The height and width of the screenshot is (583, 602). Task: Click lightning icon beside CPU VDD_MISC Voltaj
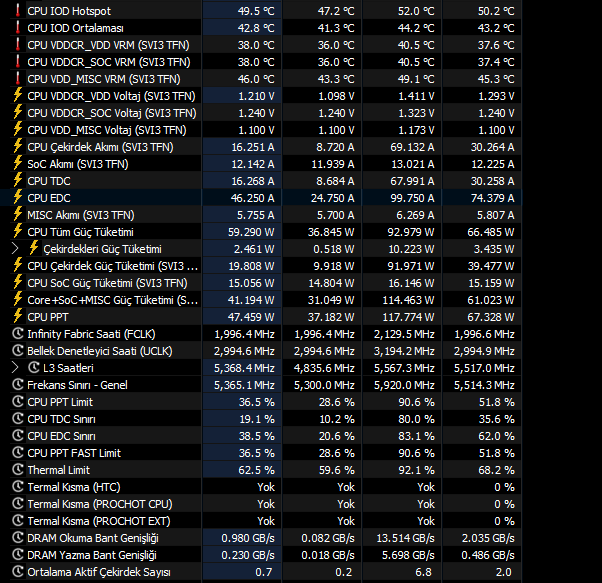(x=18, y=129)
